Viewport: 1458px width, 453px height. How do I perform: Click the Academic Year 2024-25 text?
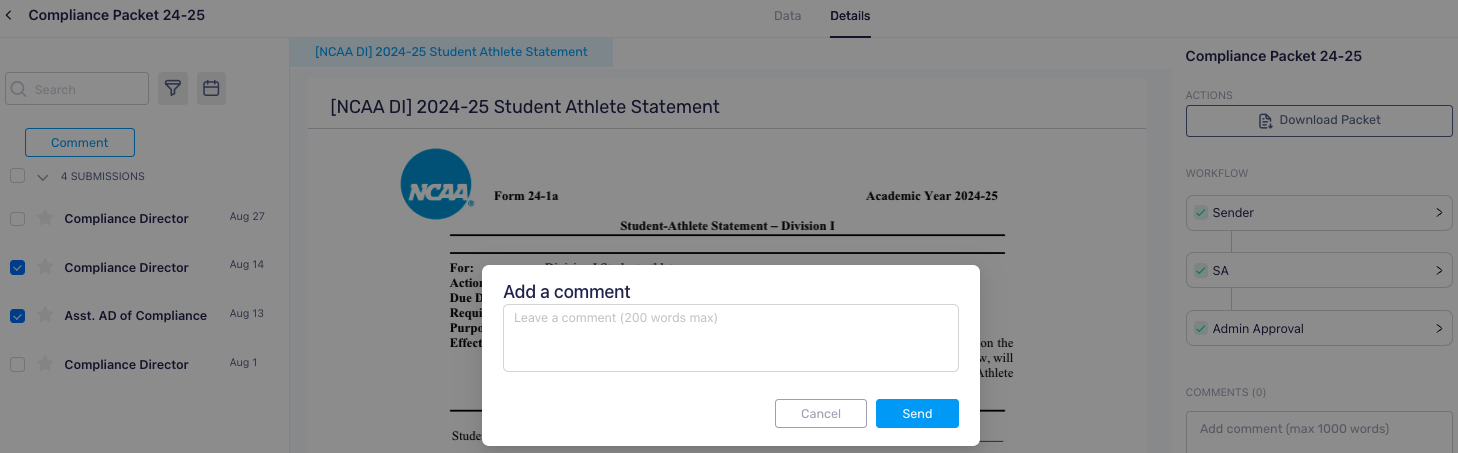pyautogui.click(x=932, y=196)
